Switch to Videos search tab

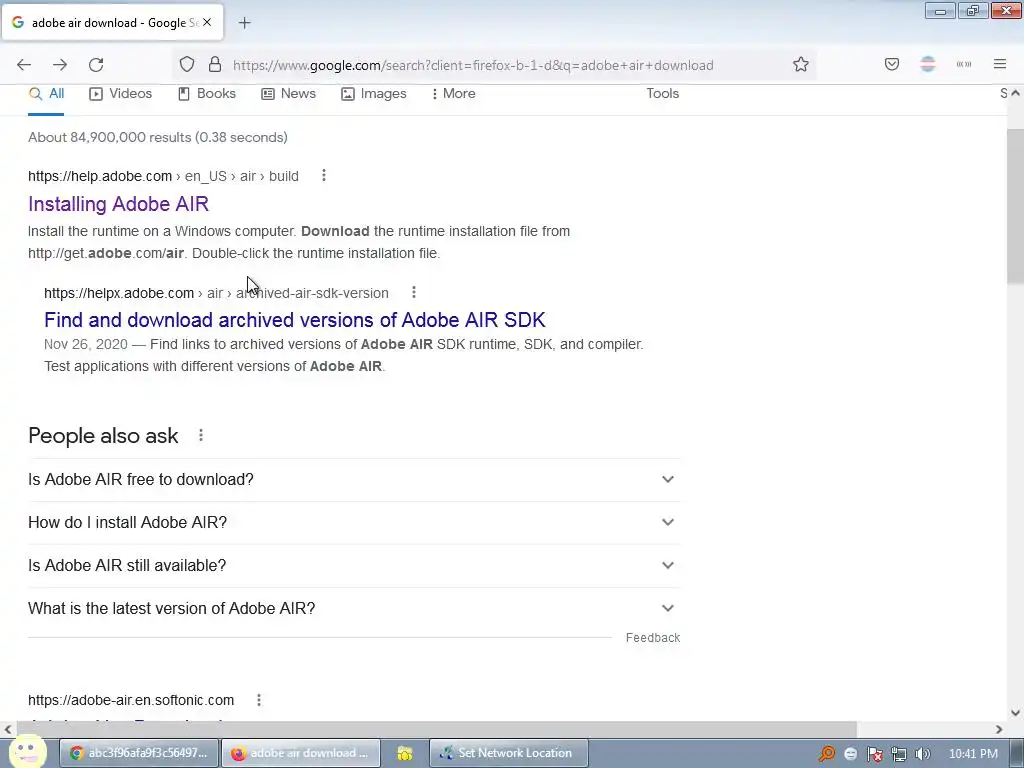[120, 93]
